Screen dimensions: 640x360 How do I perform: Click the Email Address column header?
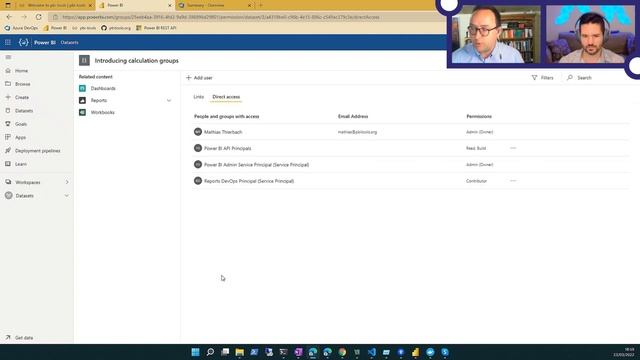(353, 116)
